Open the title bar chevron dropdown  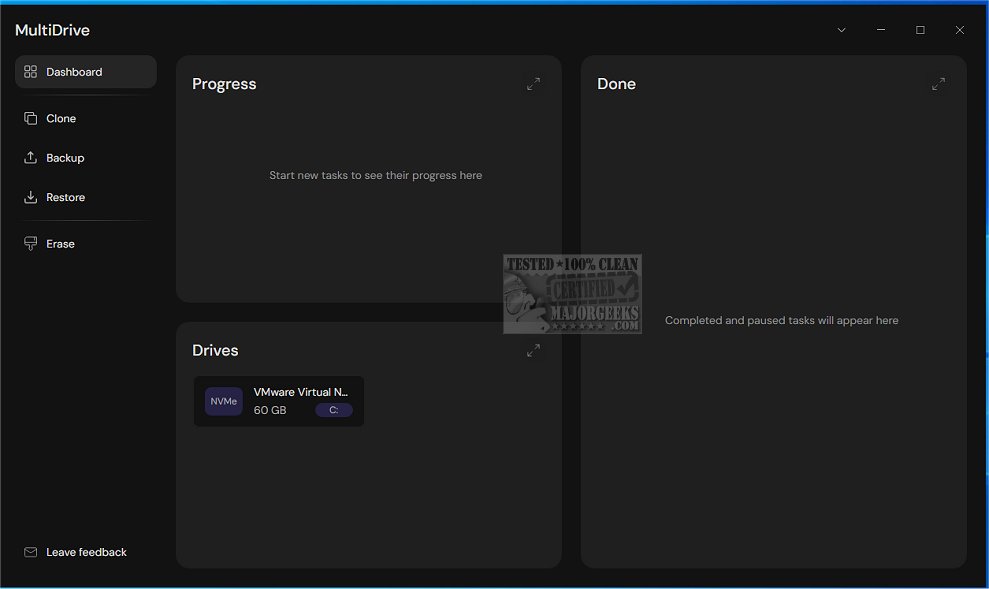(841, 30)
